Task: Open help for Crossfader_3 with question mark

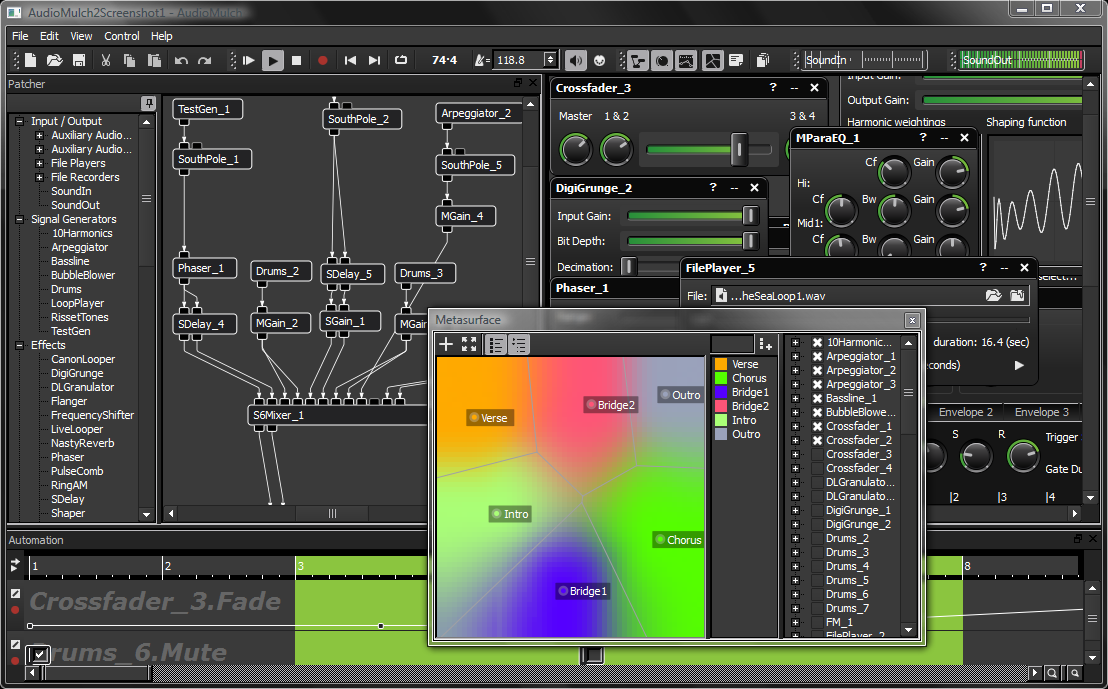Action: [x=773, y=87]
